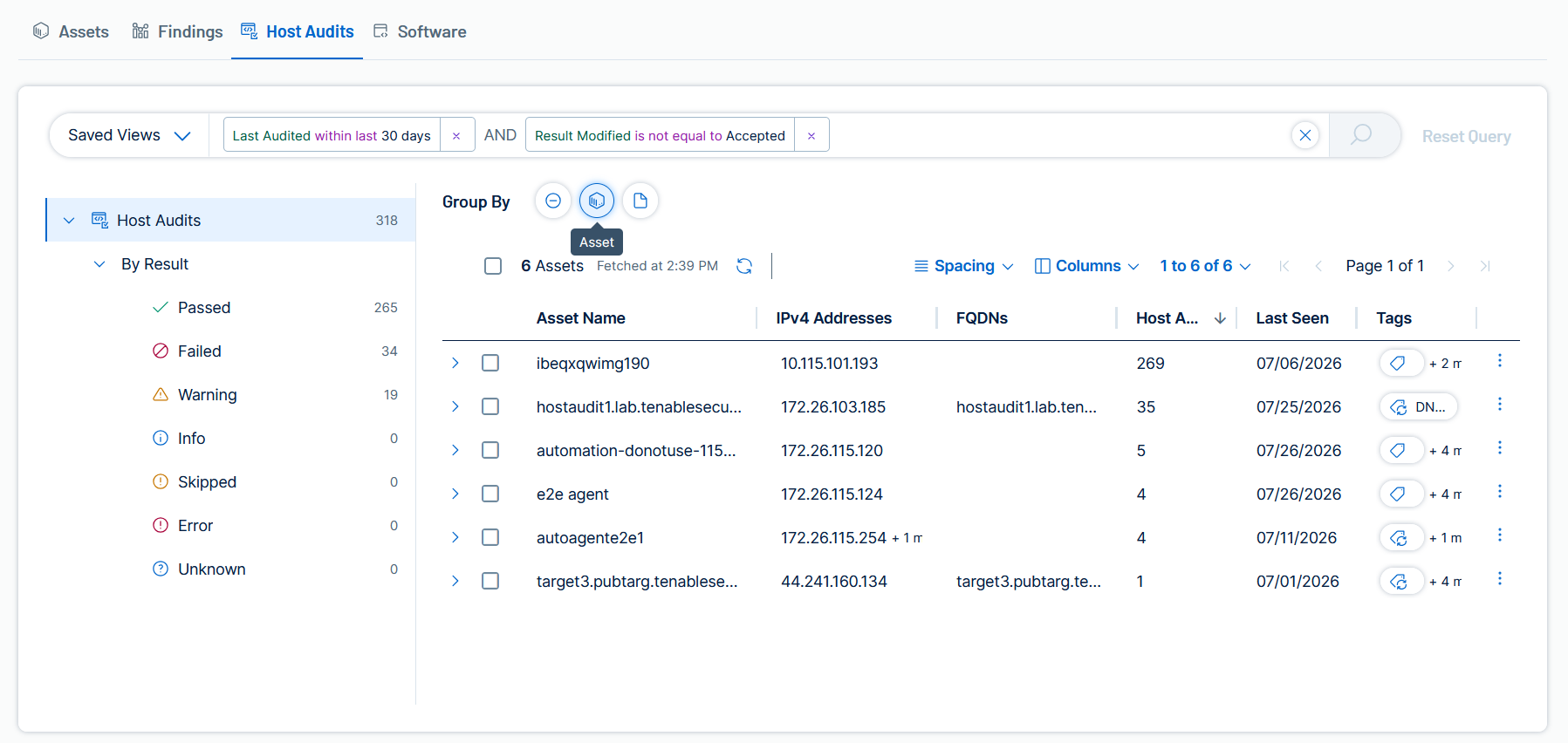
Task: Remove the Last Audited filter chip
Action: [456, 135]
